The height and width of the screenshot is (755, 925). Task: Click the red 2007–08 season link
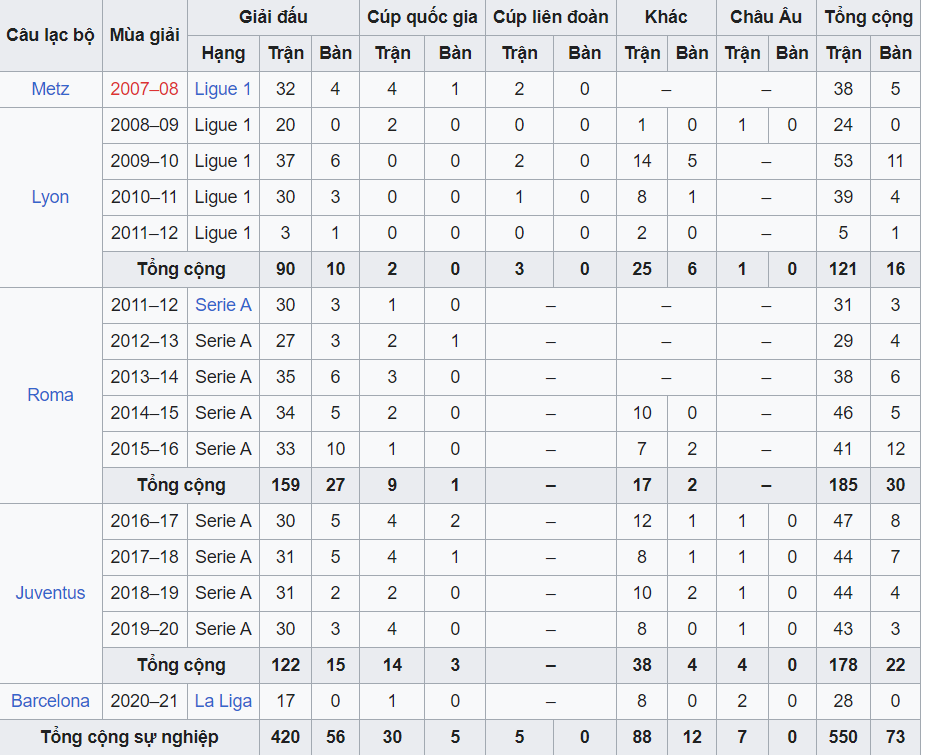click(144, 89)
